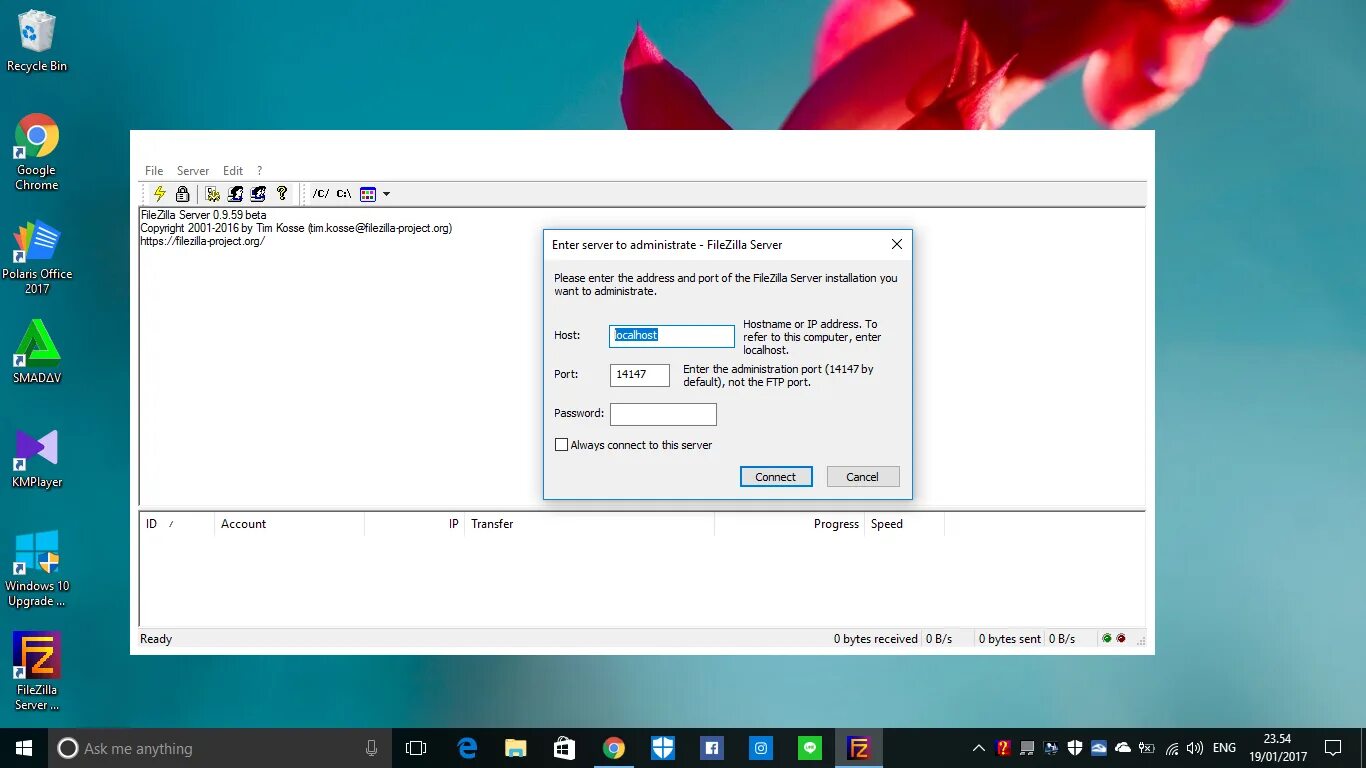1366x768 pixels.
Task: Close the Enter server to administrate dialog
Action: 897,244
